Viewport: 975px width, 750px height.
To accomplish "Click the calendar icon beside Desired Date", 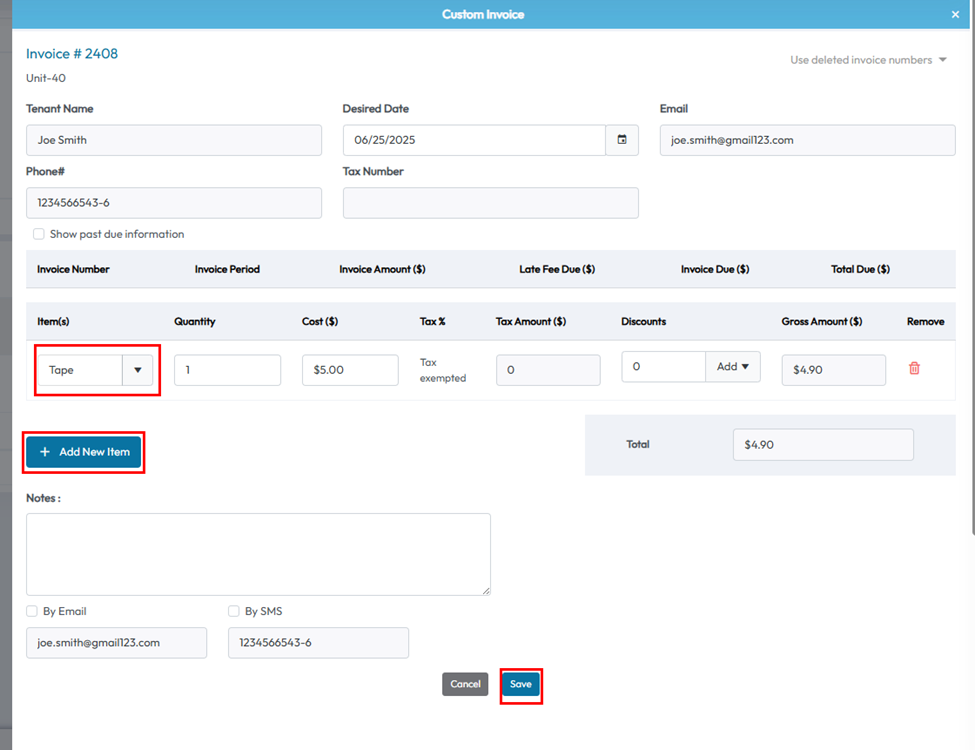I will click(x=621, y=140).
